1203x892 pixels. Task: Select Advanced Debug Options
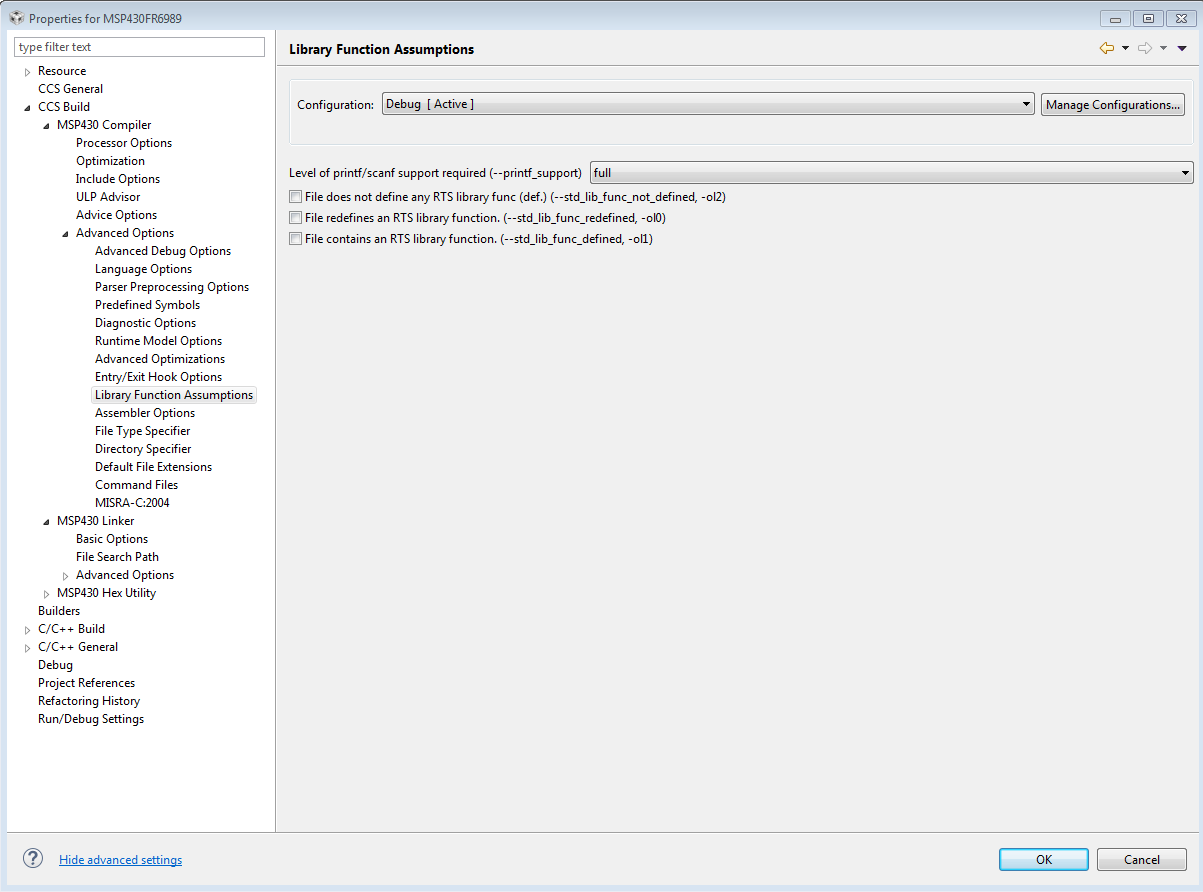[x=163, y=251]
